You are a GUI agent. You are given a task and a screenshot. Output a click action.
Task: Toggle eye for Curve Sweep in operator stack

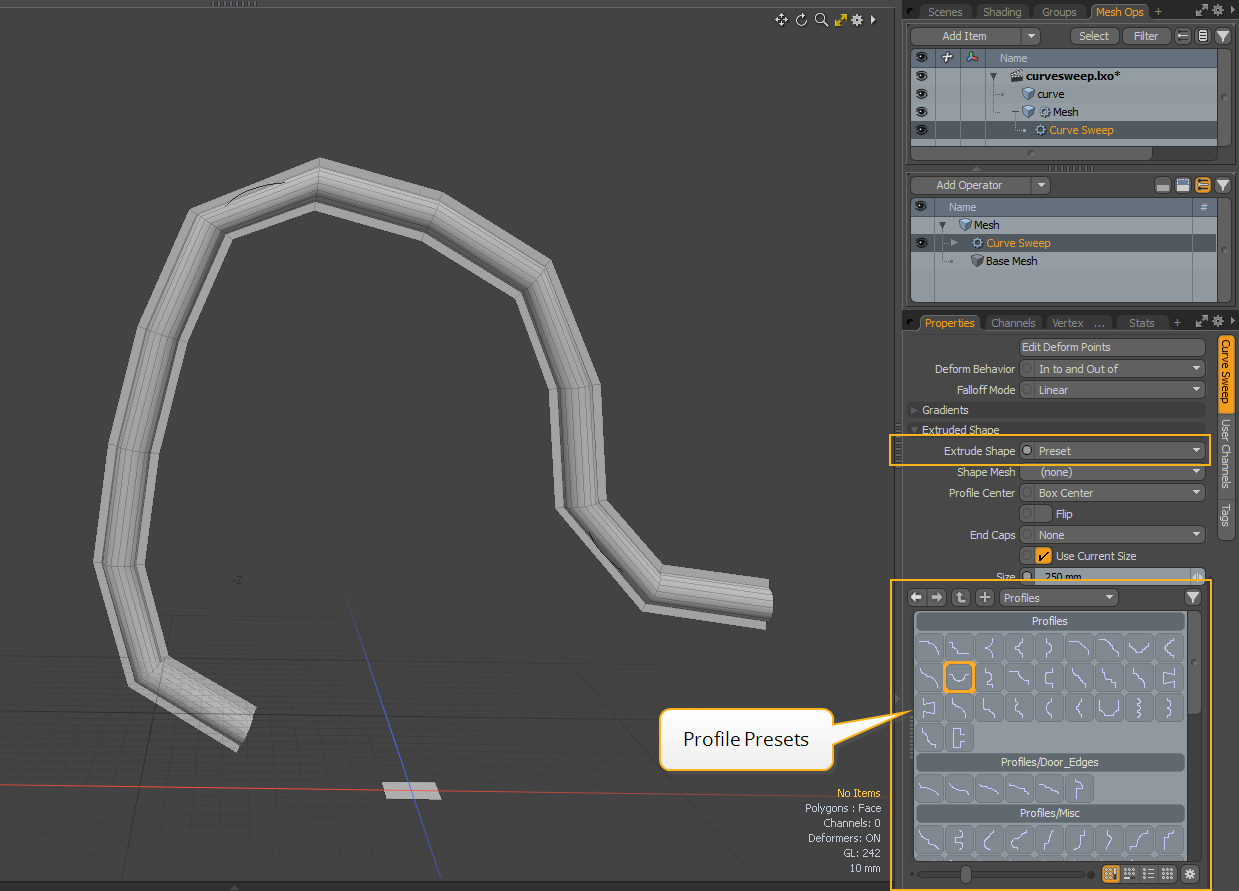921,243
